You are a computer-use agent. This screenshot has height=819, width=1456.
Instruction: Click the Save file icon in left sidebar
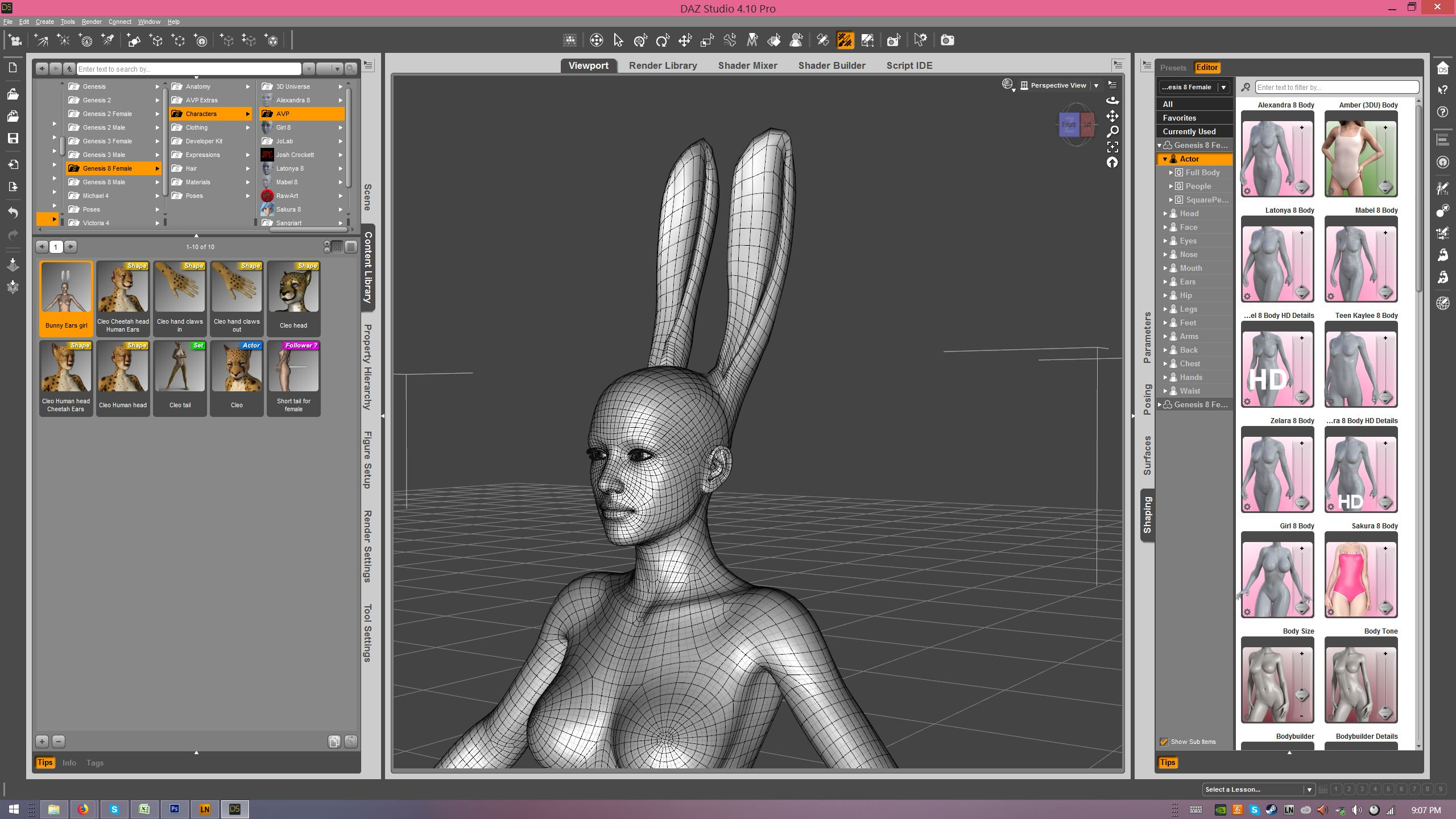coord(13,138)
